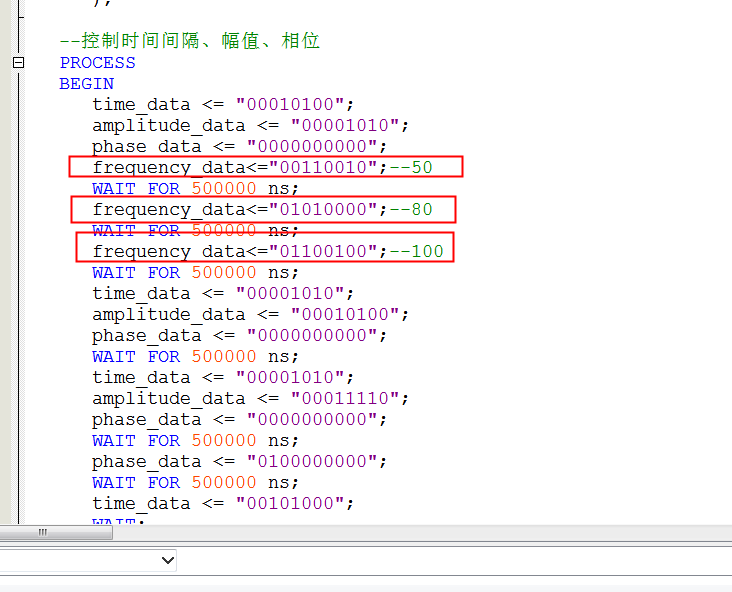Place cursor on time_data "00010100" line
The height and width of the screenshot is (592, 732).
click(x=223, y=105)
